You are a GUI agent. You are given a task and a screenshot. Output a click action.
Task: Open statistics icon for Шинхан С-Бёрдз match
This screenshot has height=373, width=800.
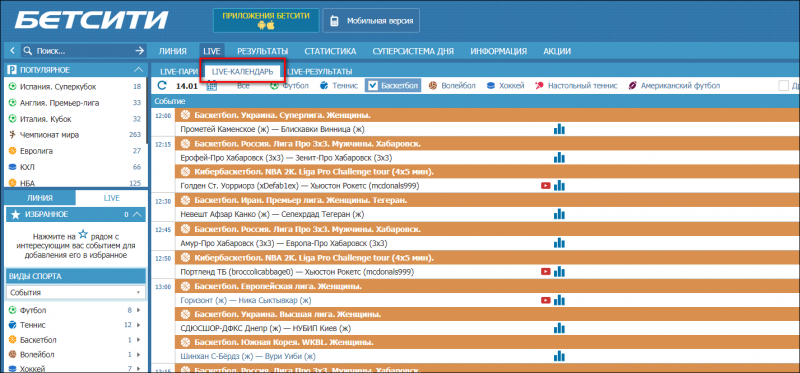(559, 356)
